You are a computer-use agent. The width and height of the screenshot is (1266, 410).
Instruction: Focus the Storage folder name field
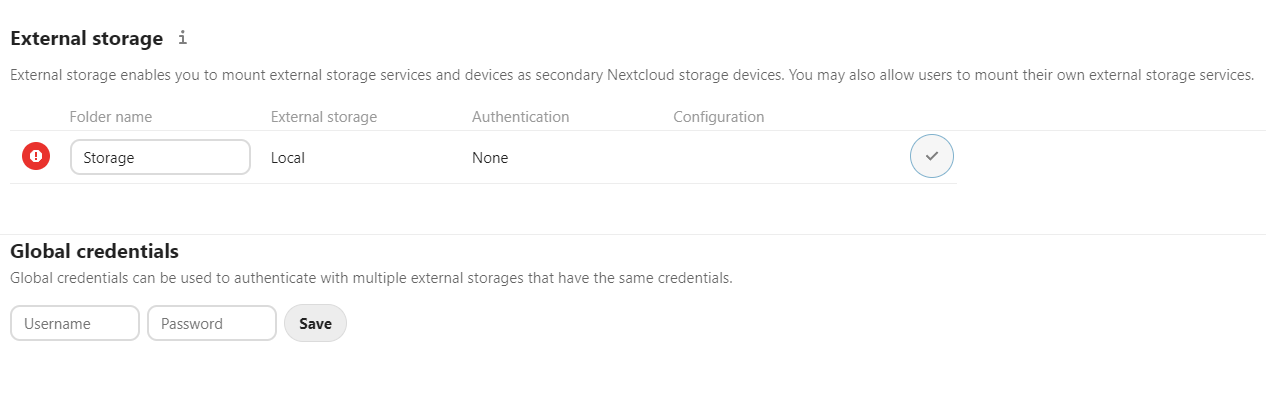tap(160, 157)
